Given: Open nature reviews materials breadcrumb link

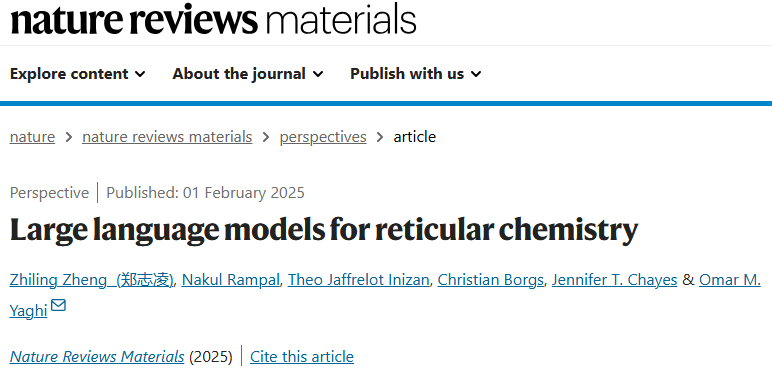Looking at the screenshot, I should [167, 137].
